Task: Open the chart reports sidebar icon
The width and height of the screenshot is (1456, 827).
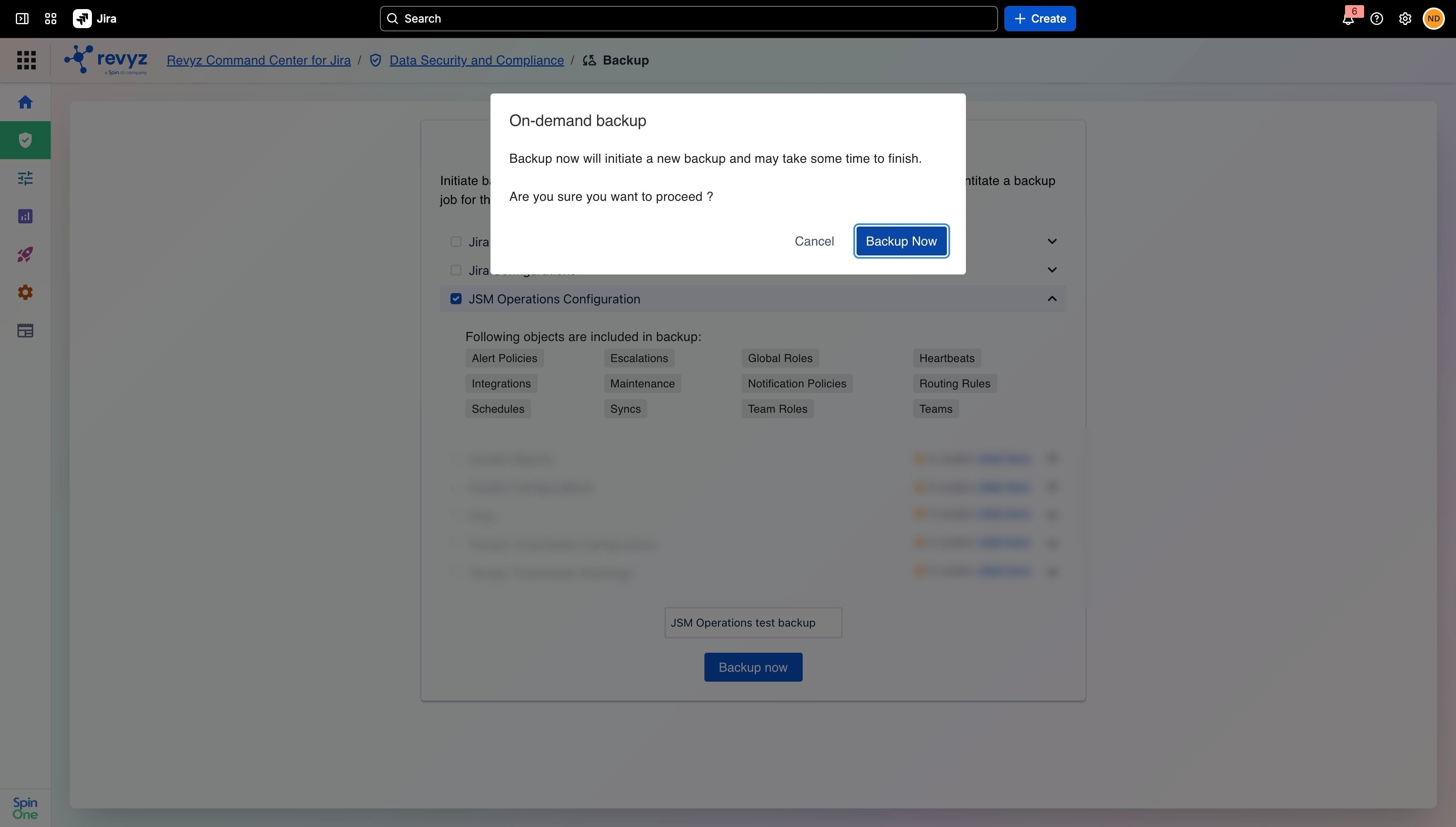Action: [25, 216]
